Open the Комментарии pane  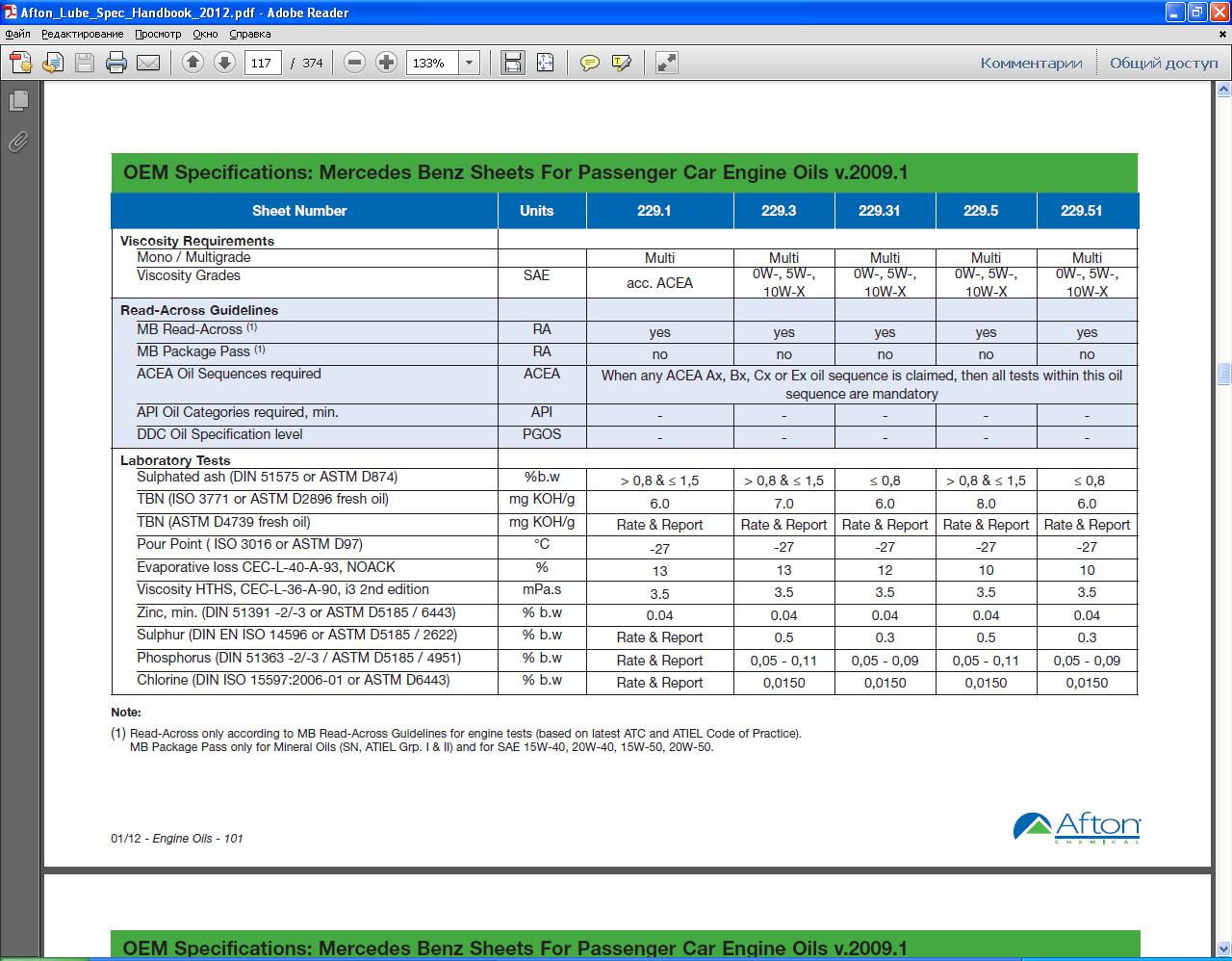point(1031,63)
